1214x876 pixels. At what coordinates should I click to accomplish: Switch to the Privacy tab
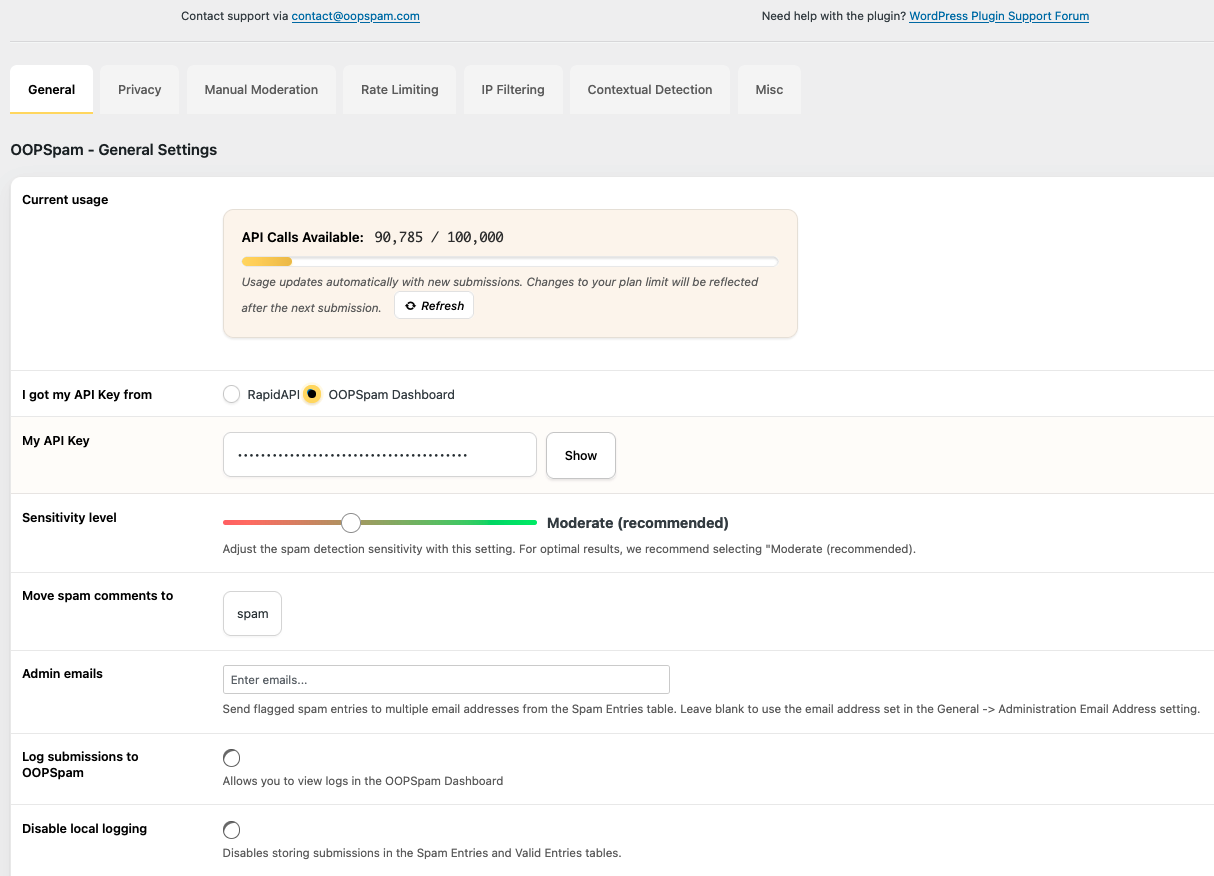[x=139, y=90]
